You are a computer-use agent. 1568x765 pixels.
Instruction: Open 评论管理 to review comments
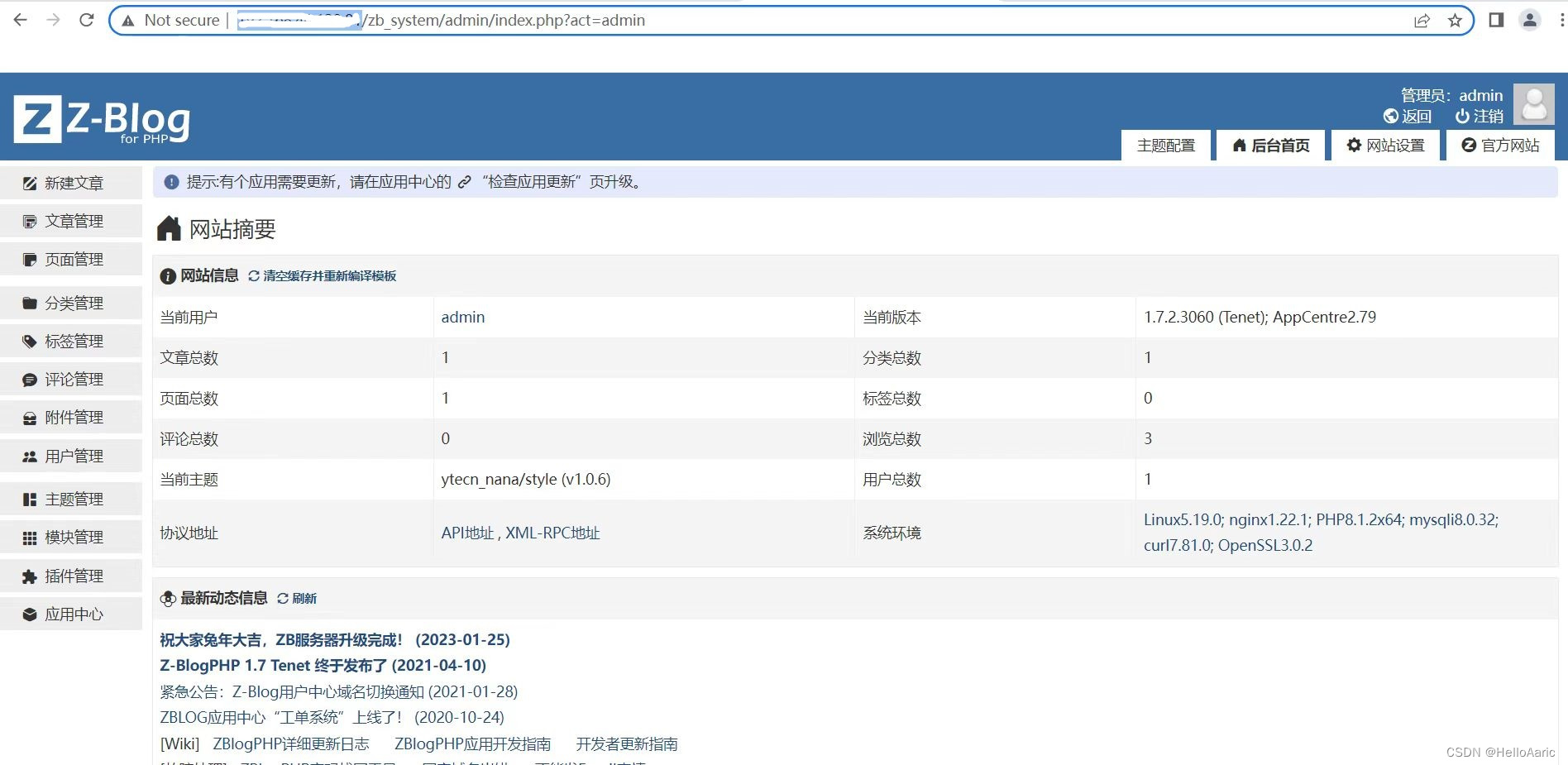pos(73,379)
